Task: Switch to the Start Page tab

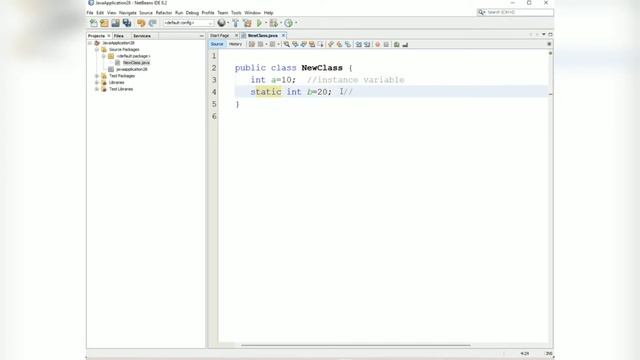Action: click(220, 36)
